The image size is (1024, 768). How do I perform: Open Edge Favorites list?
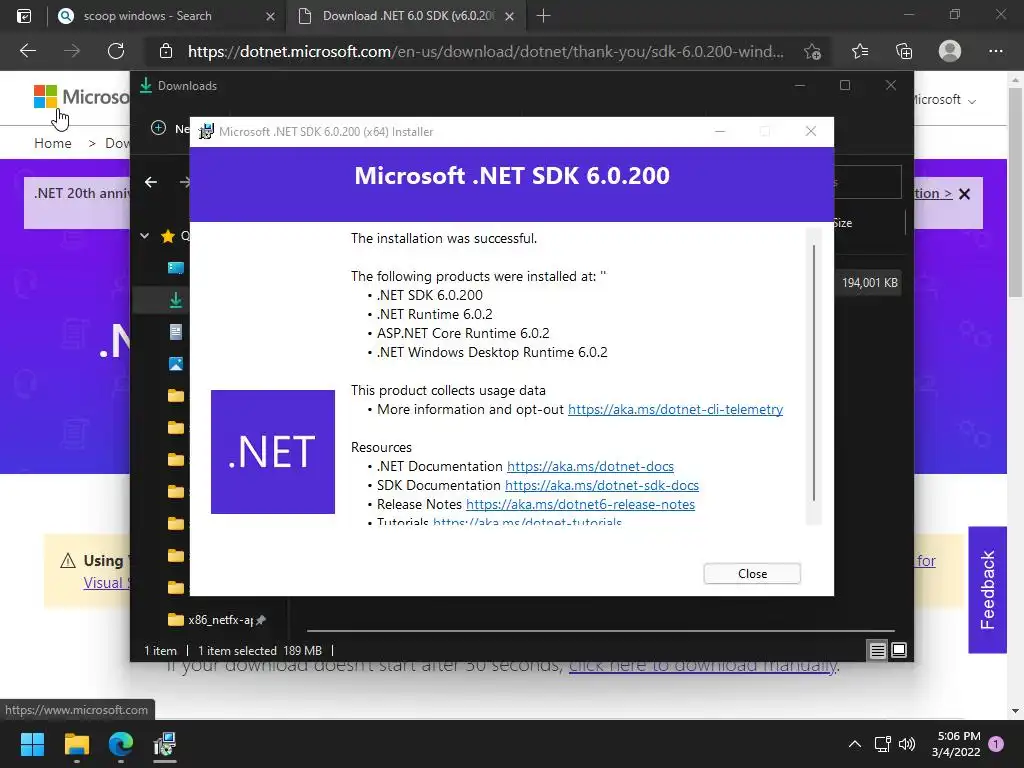coord(860,51)
